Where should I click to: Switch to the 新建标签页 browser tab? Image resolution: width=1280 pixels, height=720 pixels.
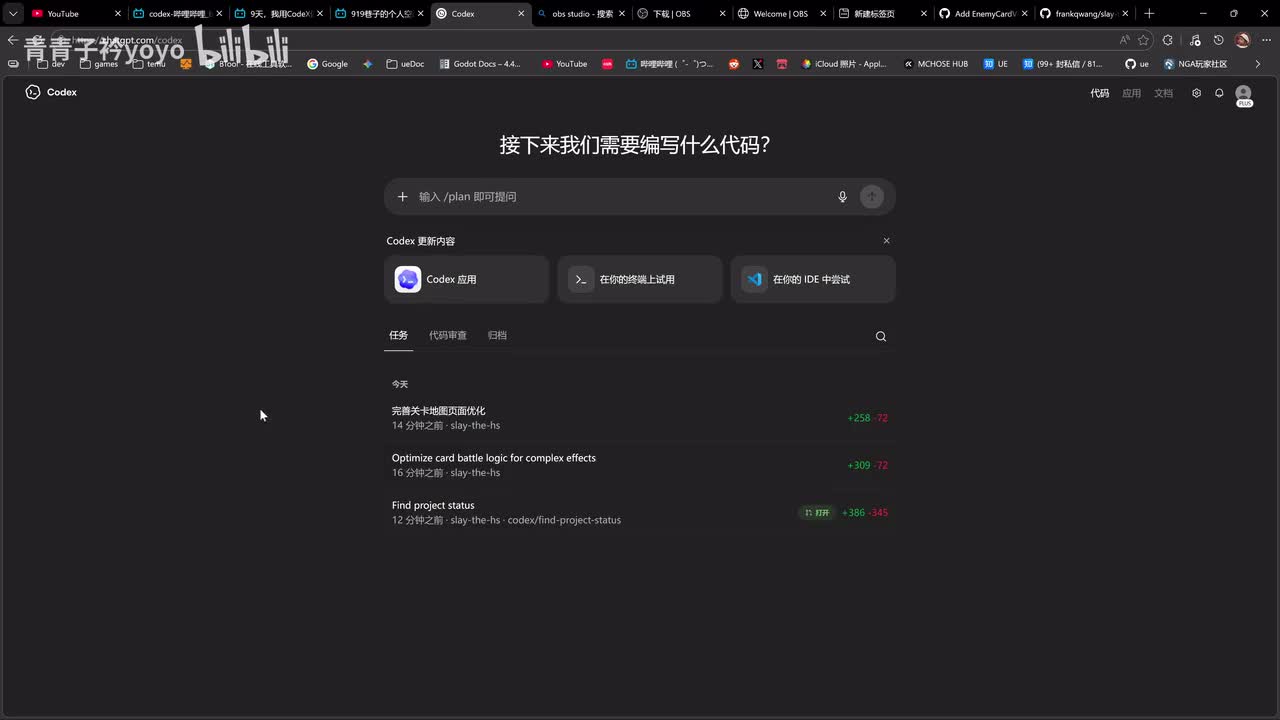pos(882,14)
